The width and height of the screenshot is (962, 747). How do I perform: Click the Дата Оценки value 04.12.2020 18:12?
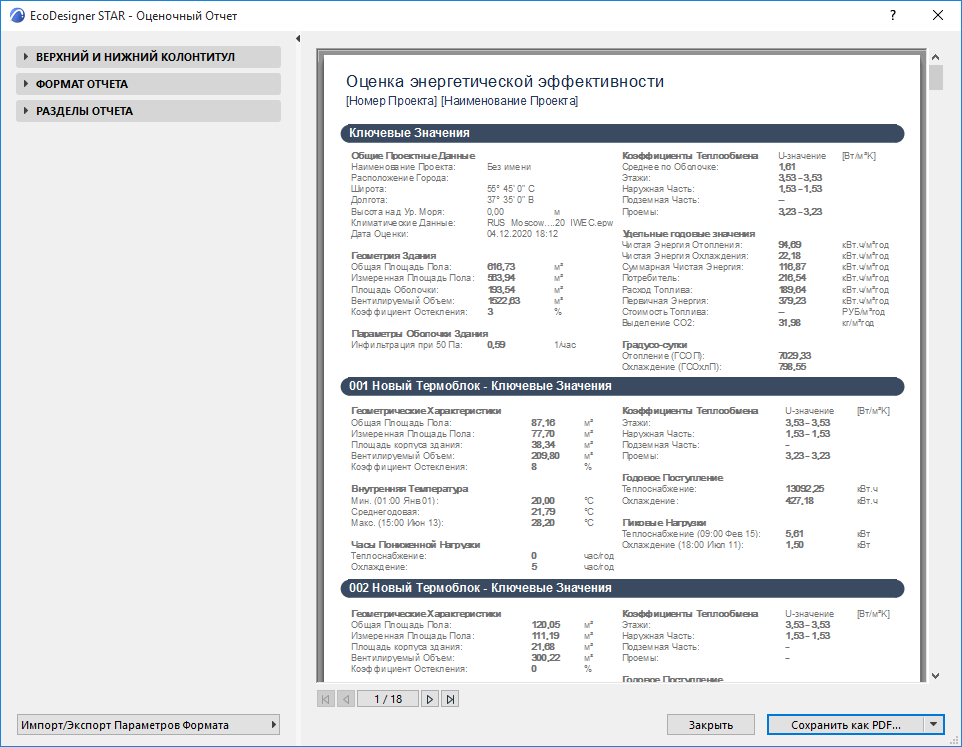coord(523,234)
